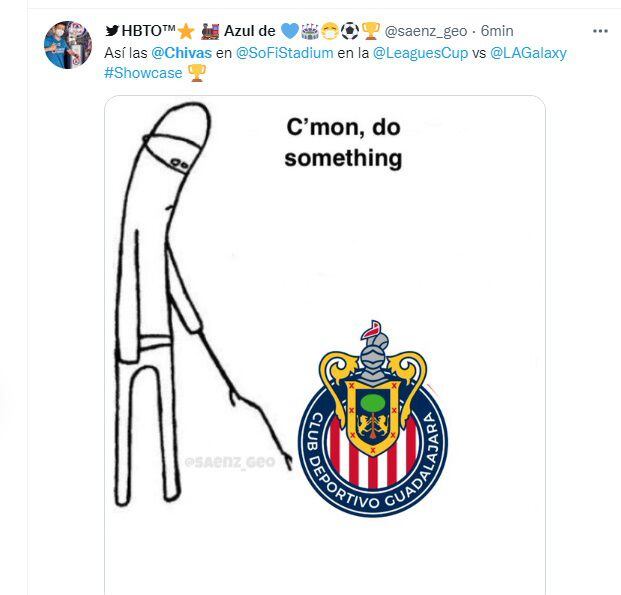The image size is (621, 595).
Task: Click the @saenz_geo handle
Action: pyautogui.click(x=426, y=31)
